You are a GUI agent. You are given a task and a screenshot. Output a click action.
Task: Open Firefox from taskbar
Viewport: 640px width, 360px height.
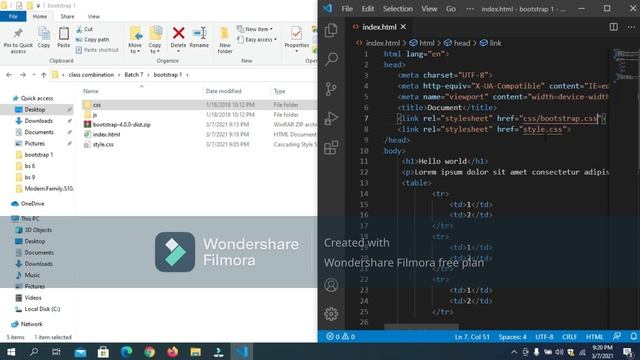pos(172,351)
